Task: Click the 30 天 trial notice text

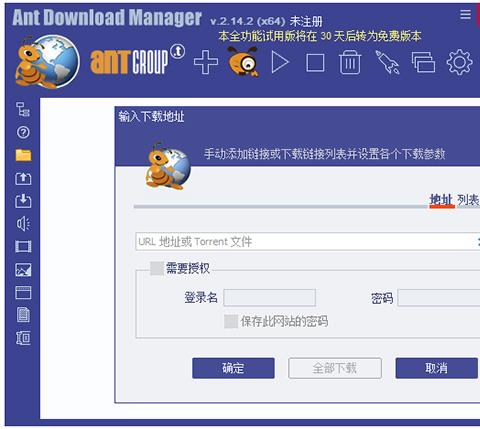Action: 320,36
